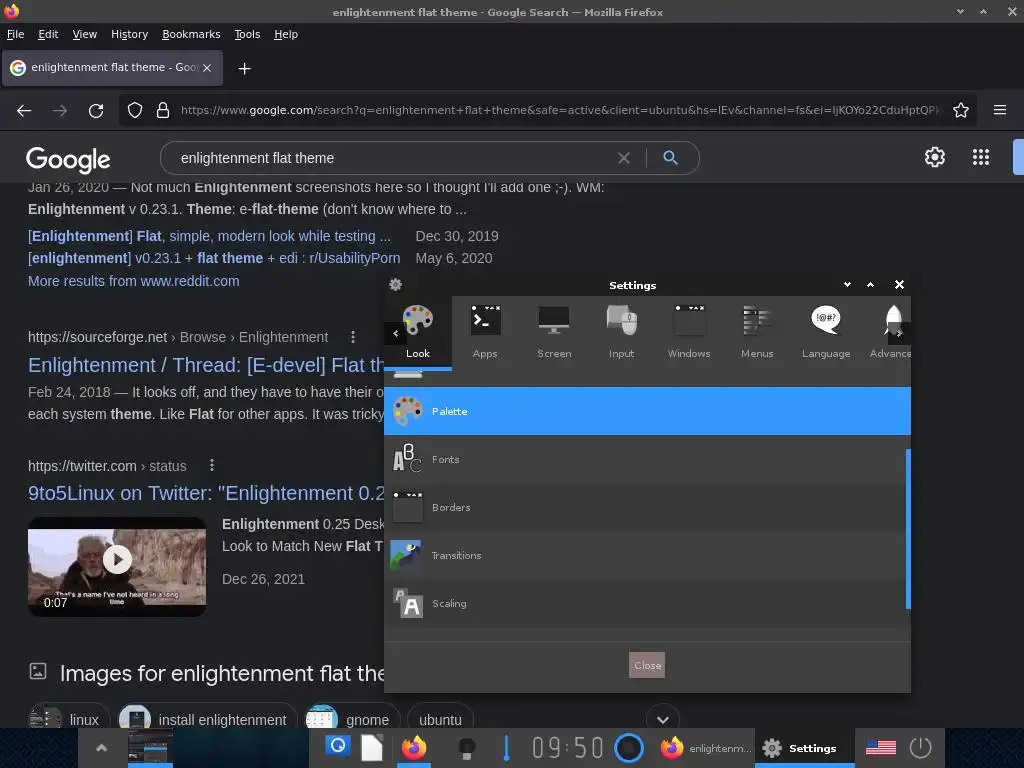Open the twitter result options menu
Viewport: 1024px width, 768px height.
pyautogui.click(x=212, y=466)
